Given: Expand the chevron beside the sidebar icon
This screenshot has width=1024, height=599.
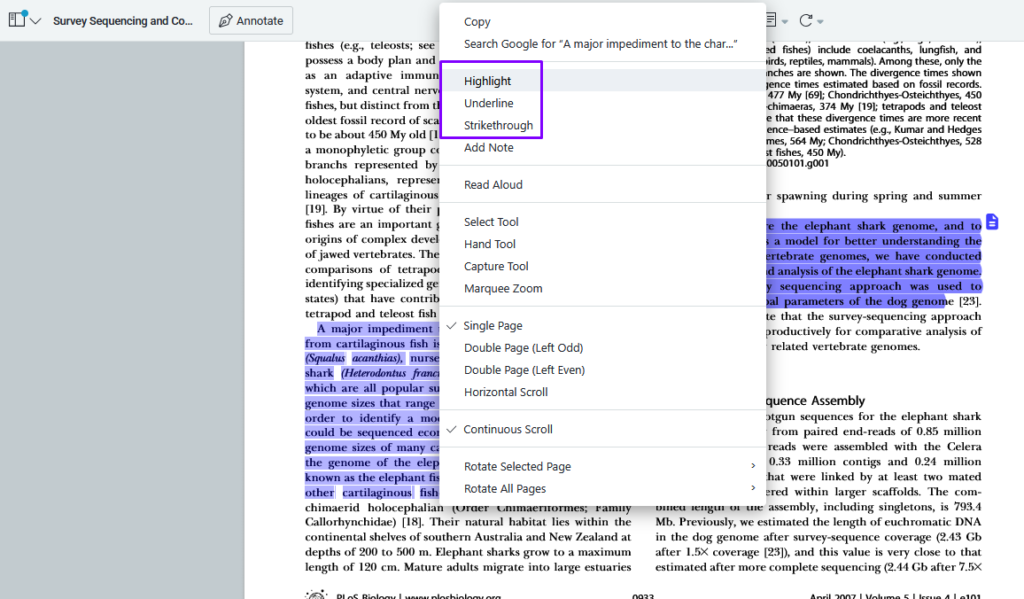Looking at the screenshot, I should pyautogui.click(x=36, y=21).
